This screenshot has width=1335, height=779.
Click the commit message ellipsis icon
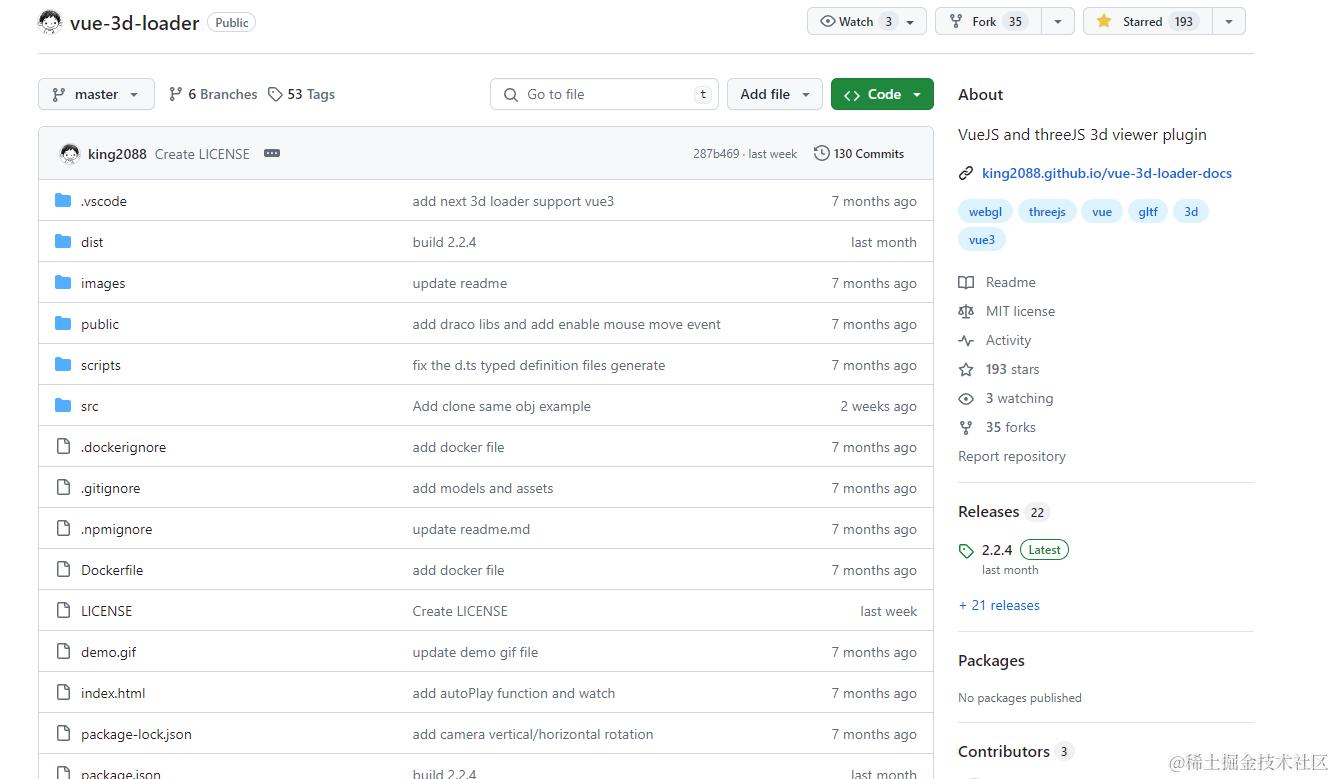(x=272, y=153)
